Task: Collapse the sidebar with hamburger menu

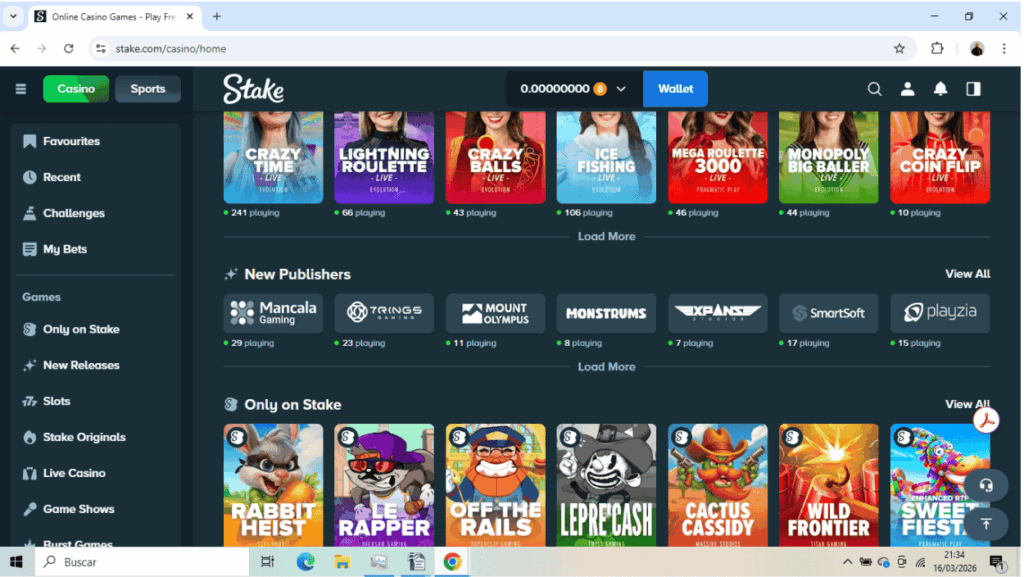Action: 21,89
